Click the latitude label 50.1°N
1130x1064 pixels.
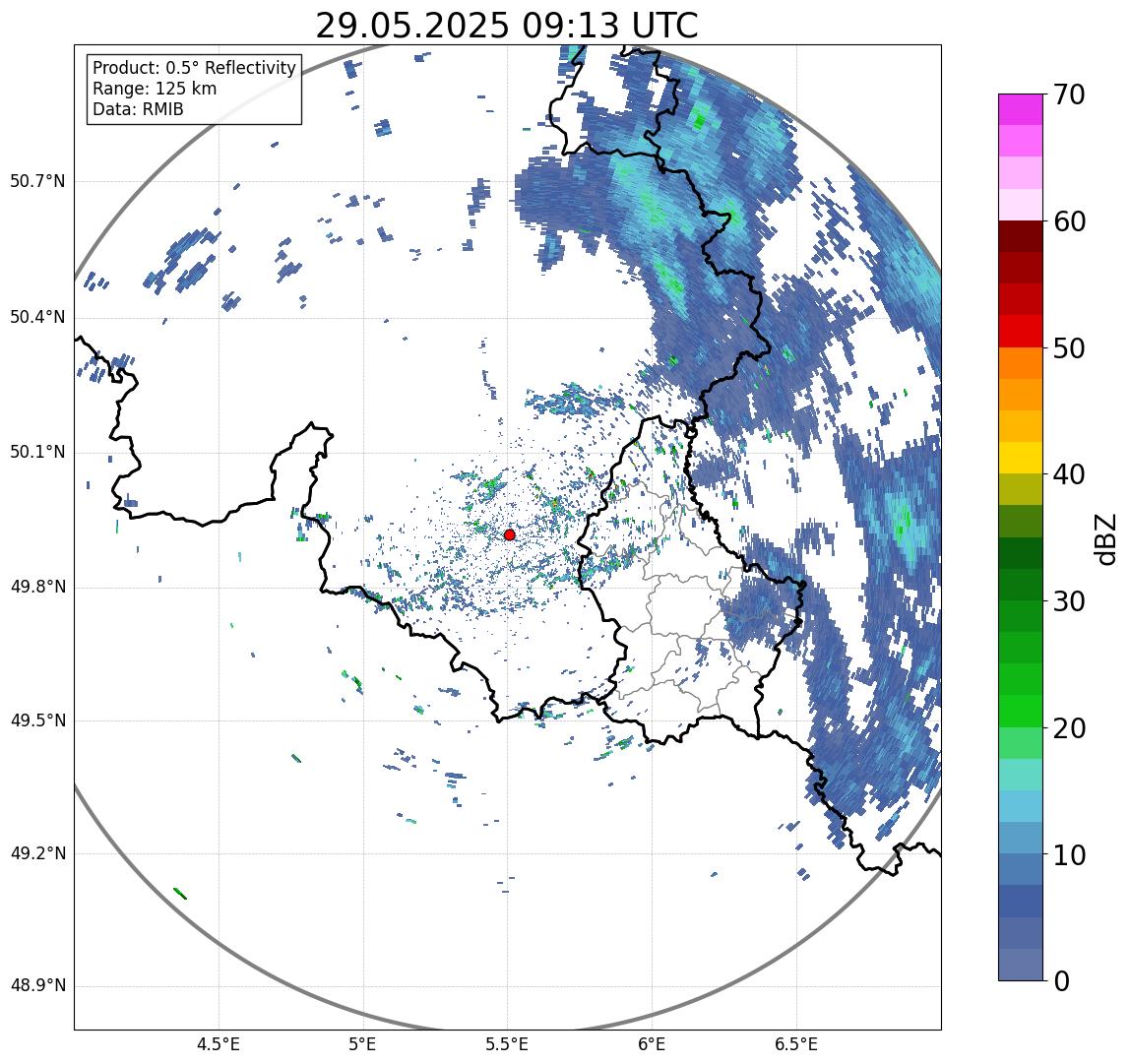pyautogui.click(x=37, y=453)
